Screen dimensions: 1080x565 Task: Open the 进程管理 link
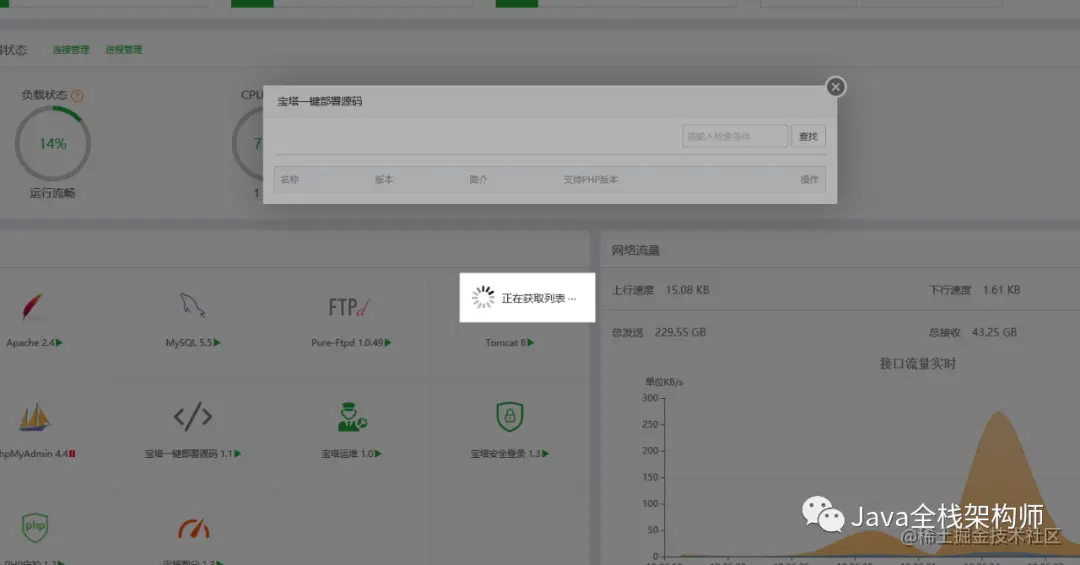(x=123, y=50)
